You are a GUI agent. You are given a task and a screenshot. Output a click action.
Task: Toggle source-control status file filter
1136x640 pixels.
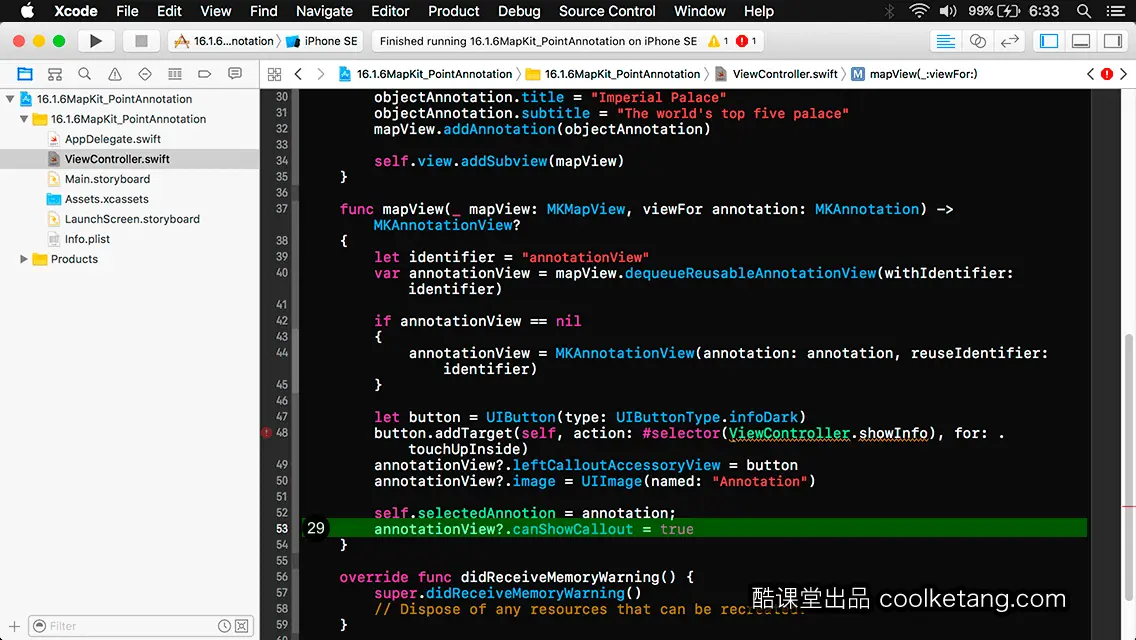click(x=242, y=626)
